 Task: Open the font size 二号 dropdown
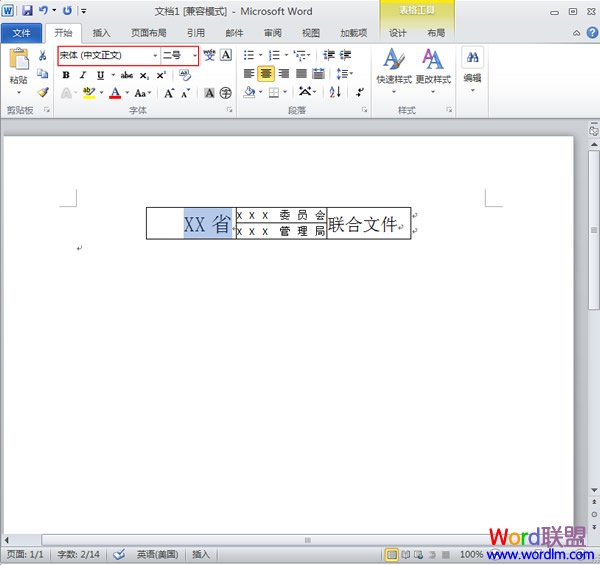[x=195, y=56]
